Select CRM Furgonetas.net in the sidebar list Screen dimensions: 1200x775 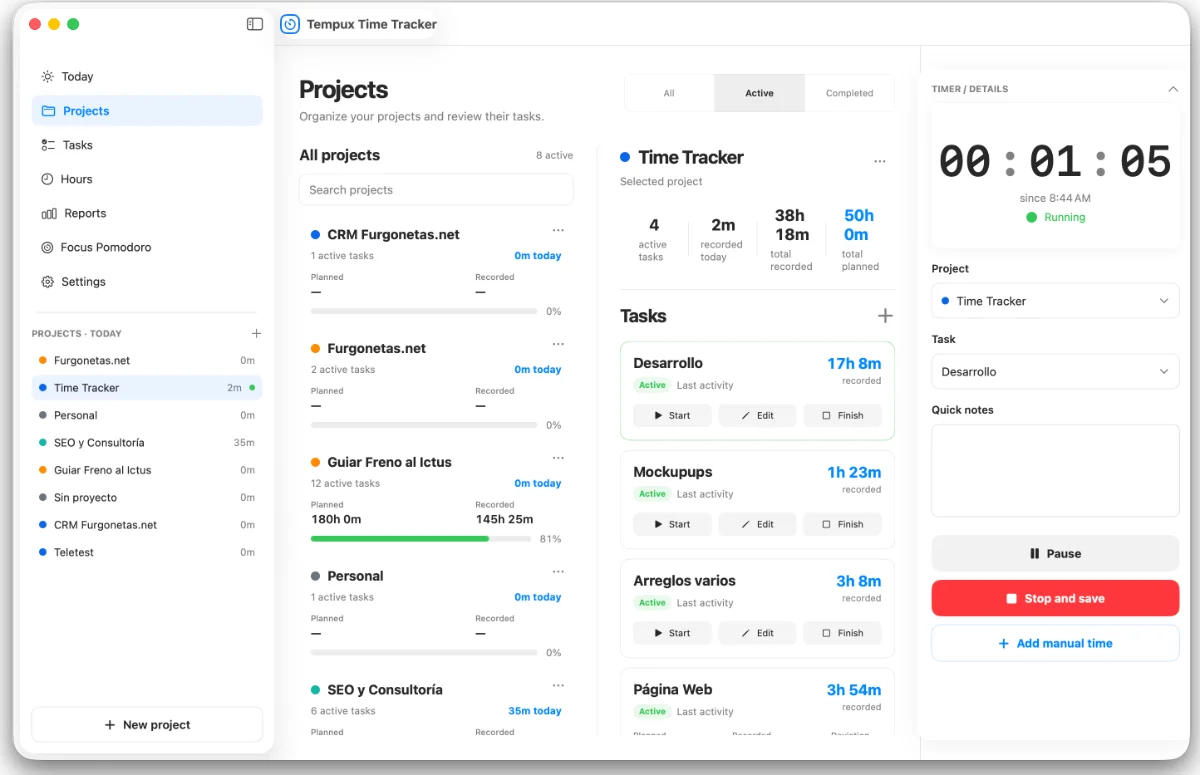tap(147, 525)
